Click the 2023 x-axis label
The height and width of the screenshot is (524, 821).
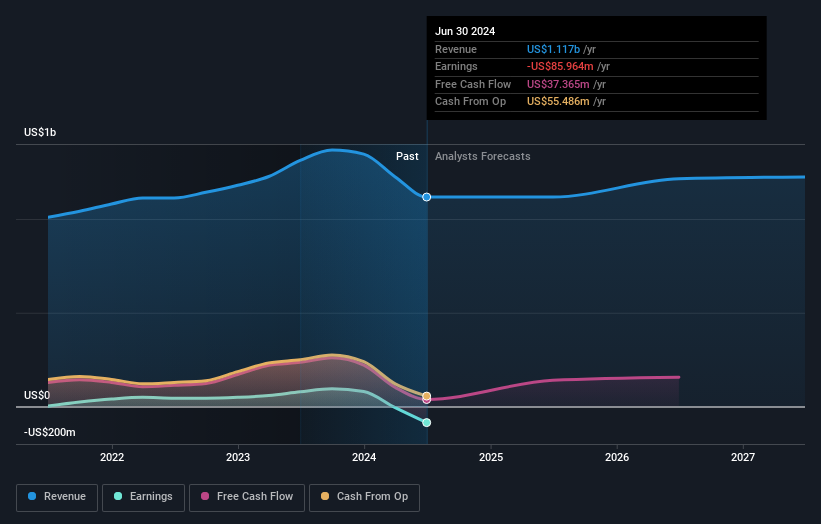pos(238,457)
